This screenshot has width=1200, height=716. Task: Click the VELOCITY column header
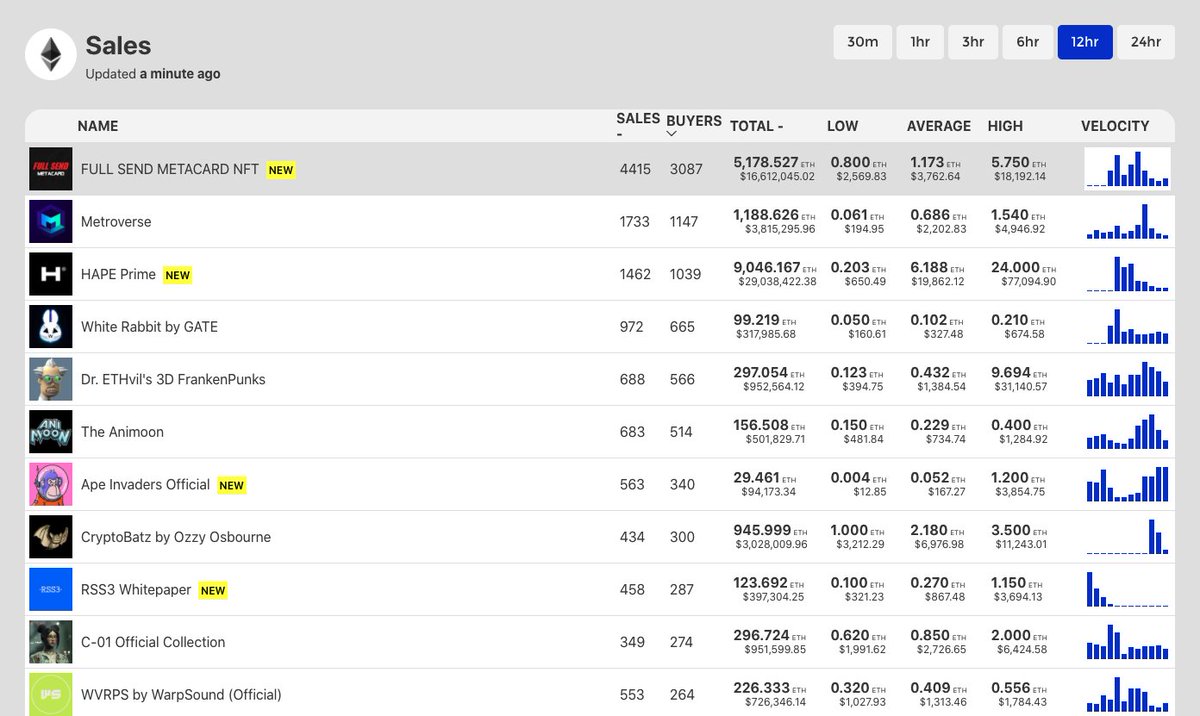click(1115, 126)
